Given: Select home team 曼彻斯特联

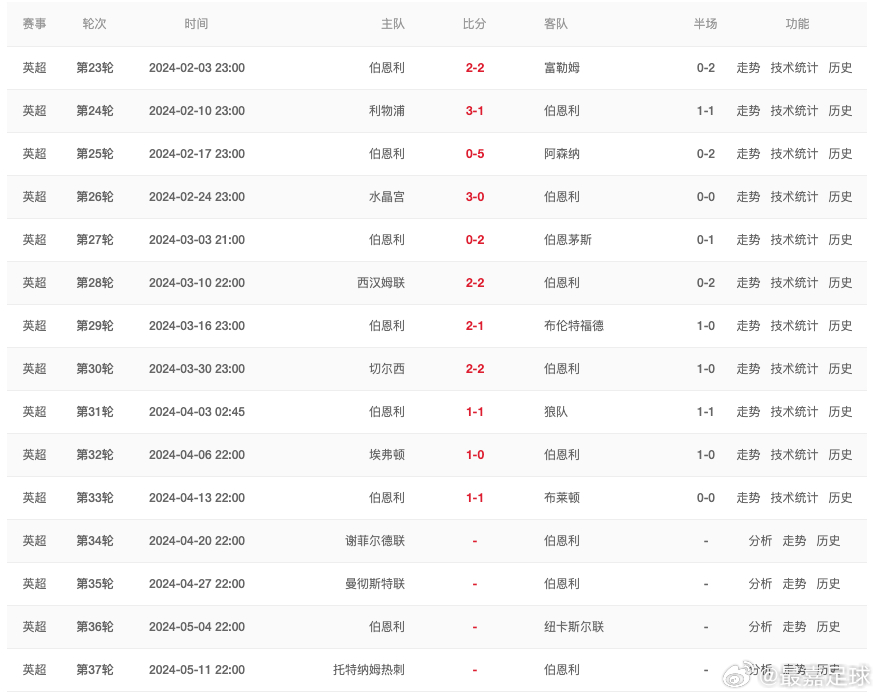Looking at the screenshot, I should click(x=375, y=584).
